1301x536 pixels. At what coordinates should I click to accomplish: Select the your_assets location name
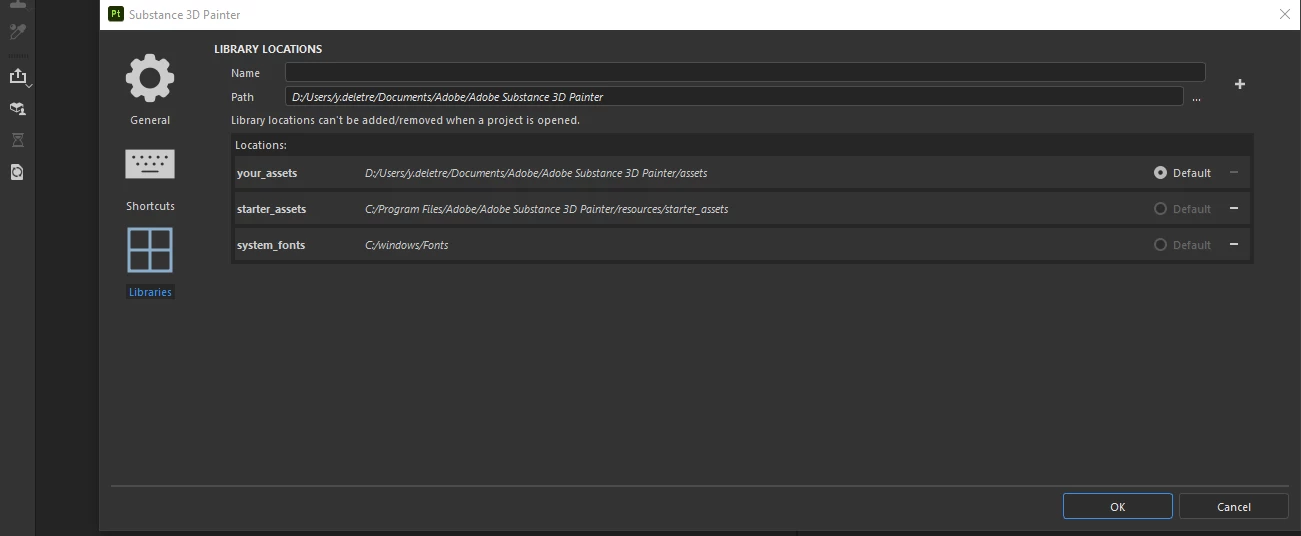pyautogui.click(x=267, y=173)
